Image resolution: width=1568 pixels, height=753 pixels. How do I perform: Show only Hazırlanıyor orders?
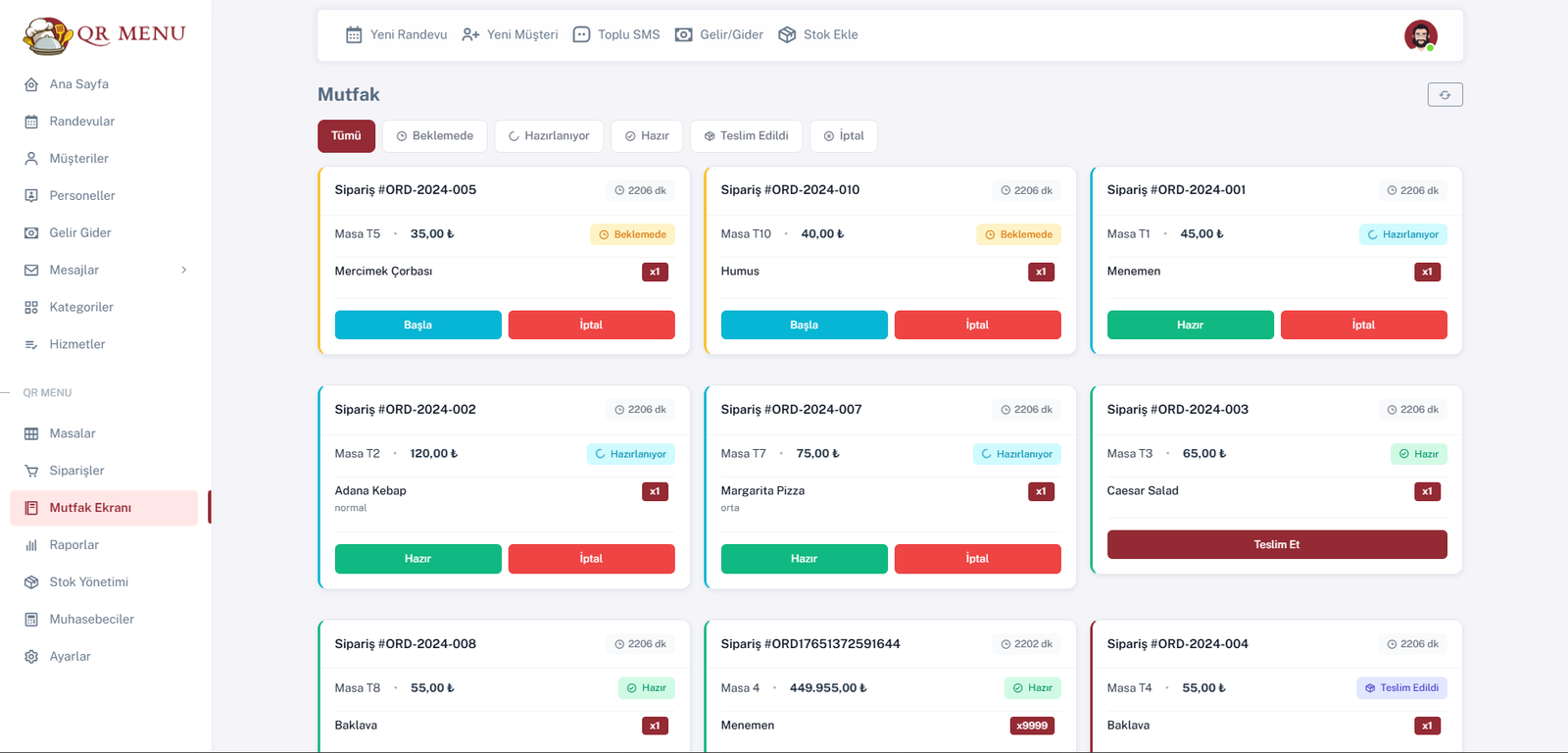549,136
